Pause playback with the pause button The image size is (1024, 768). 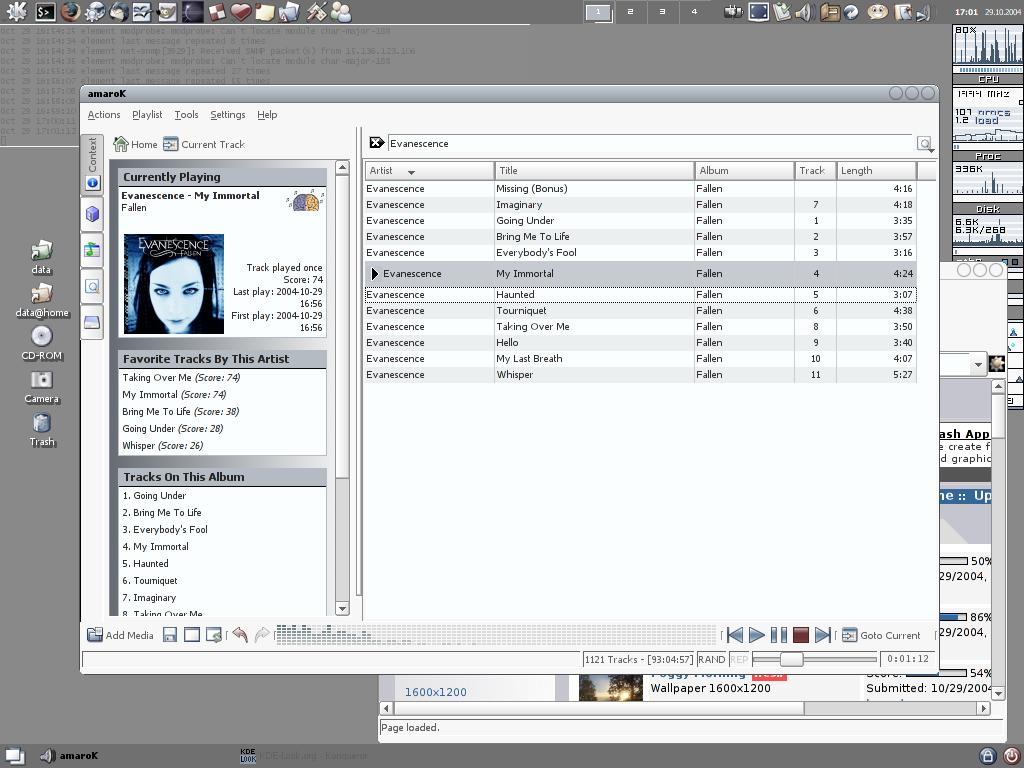778,635
